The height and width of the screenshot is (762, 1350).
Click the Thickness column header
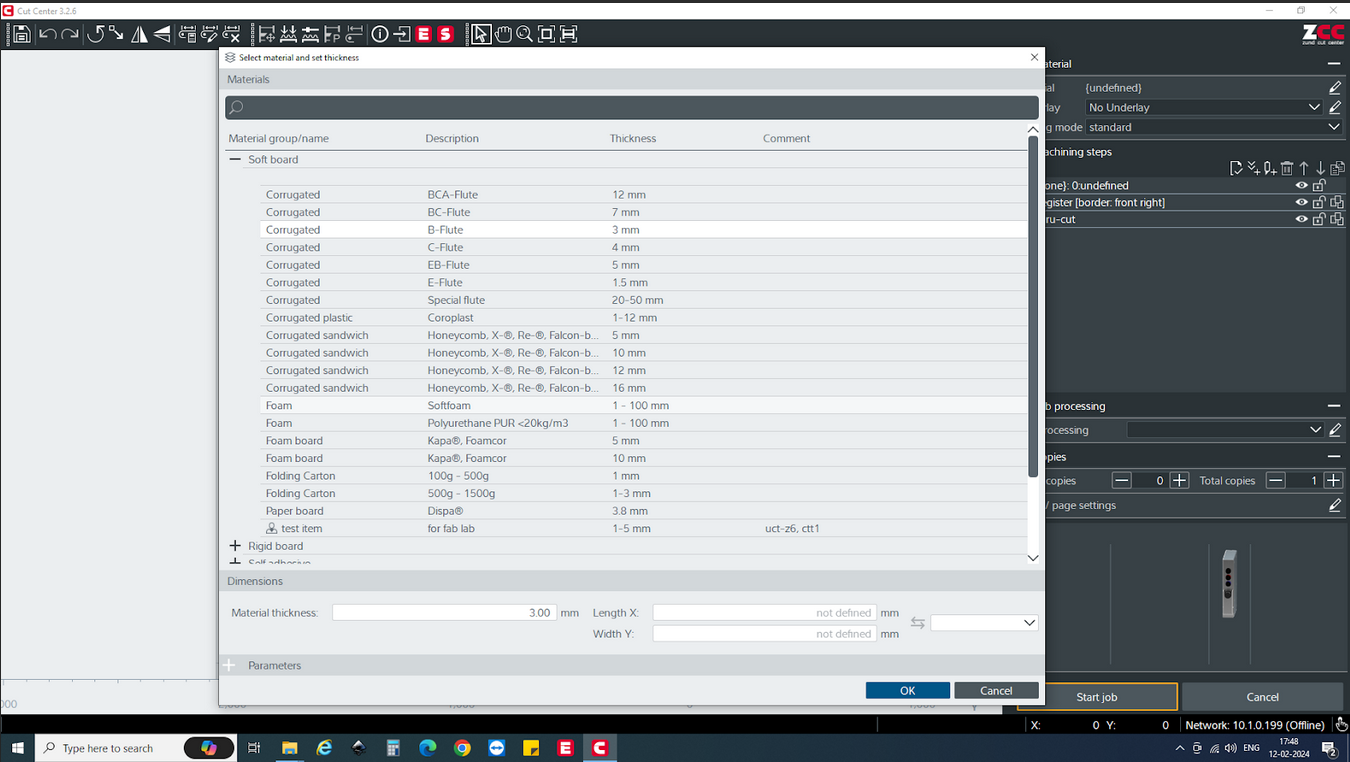633,138
